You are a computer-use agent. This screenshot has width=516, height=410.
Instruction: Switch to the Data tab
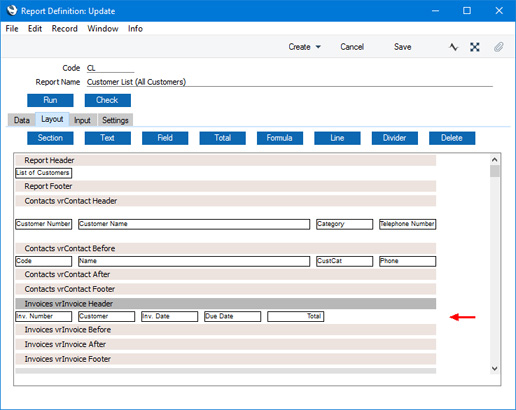22,120
